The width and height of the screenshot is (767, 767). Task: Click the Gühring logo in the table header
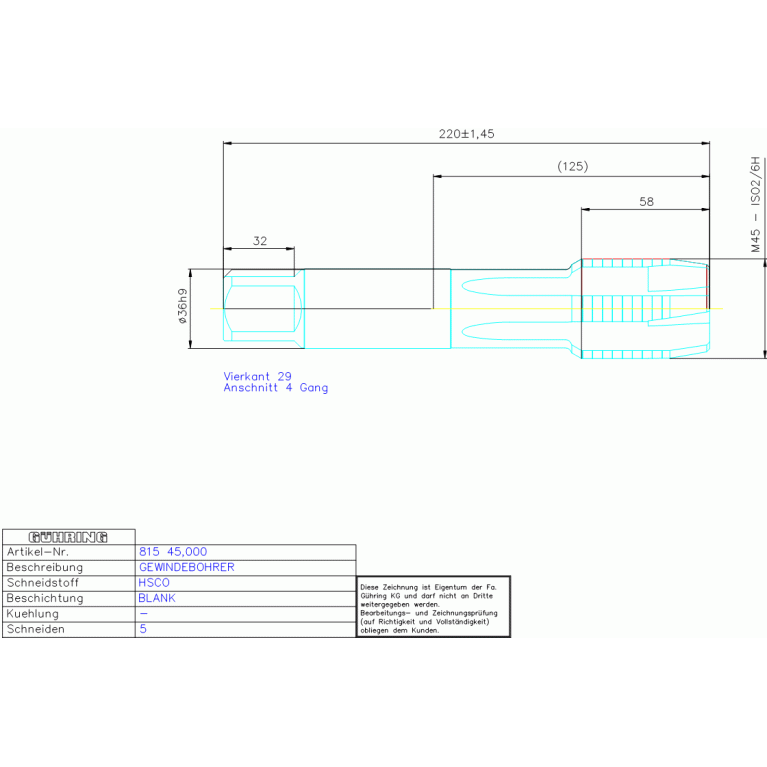(x=68, y=537)
